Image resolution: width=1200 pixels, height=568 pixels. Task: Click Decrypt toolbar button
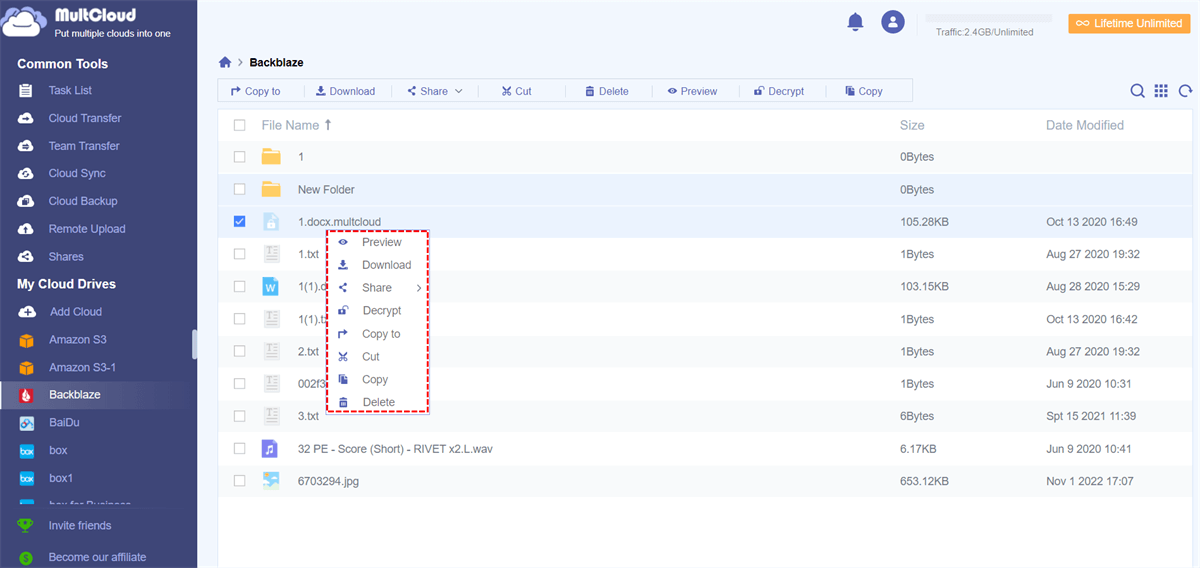coord(779,91)
